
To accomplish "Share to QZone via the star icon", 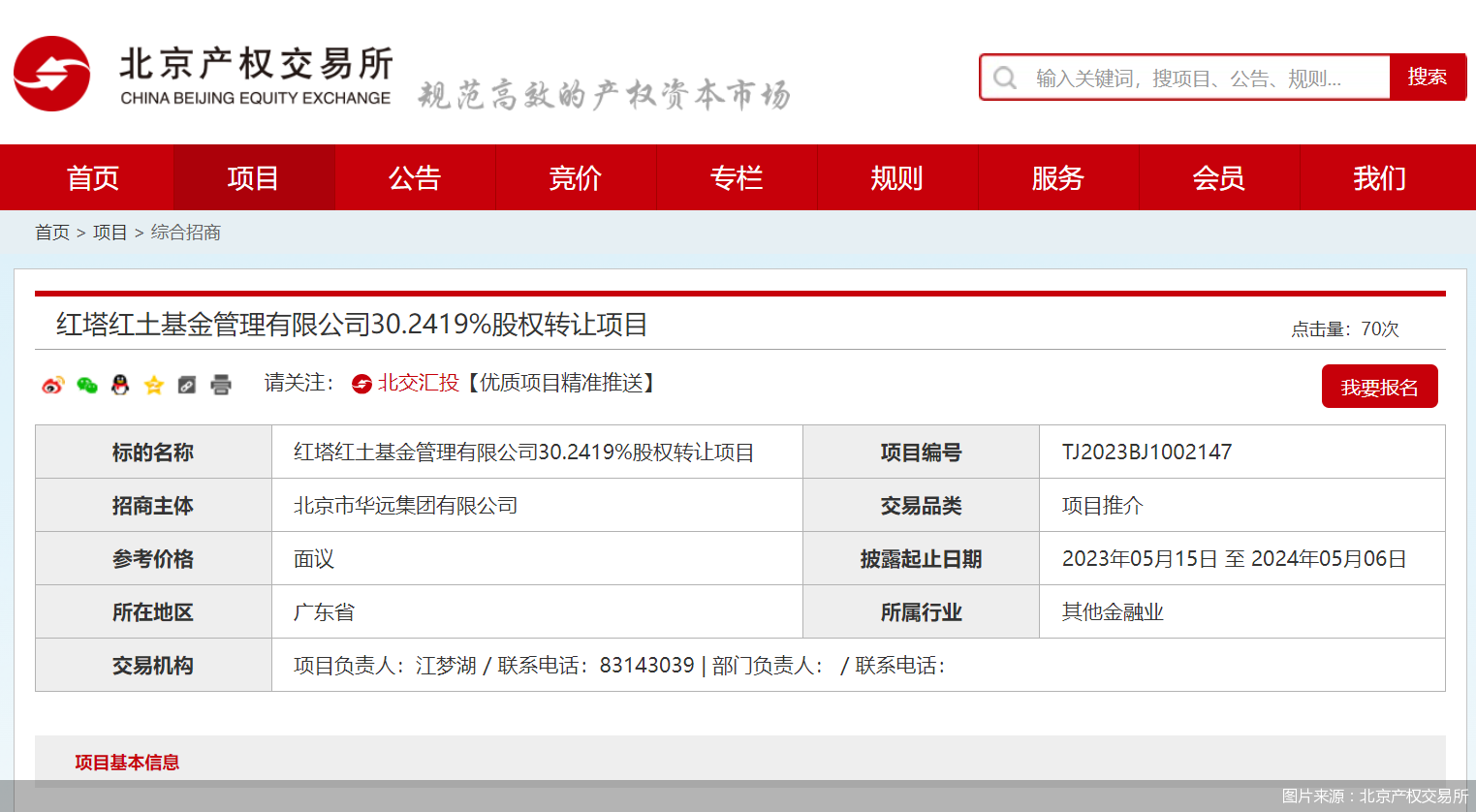I will point(152,385).
